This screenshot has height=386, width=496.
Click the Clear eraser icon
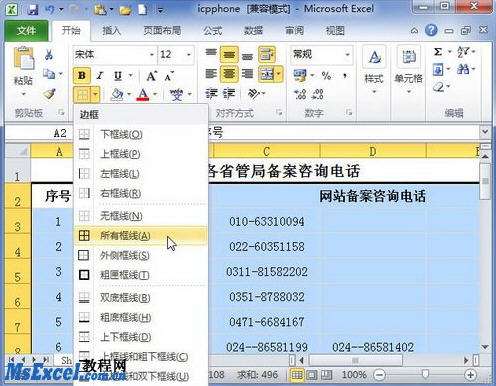[x=439, y=87]
